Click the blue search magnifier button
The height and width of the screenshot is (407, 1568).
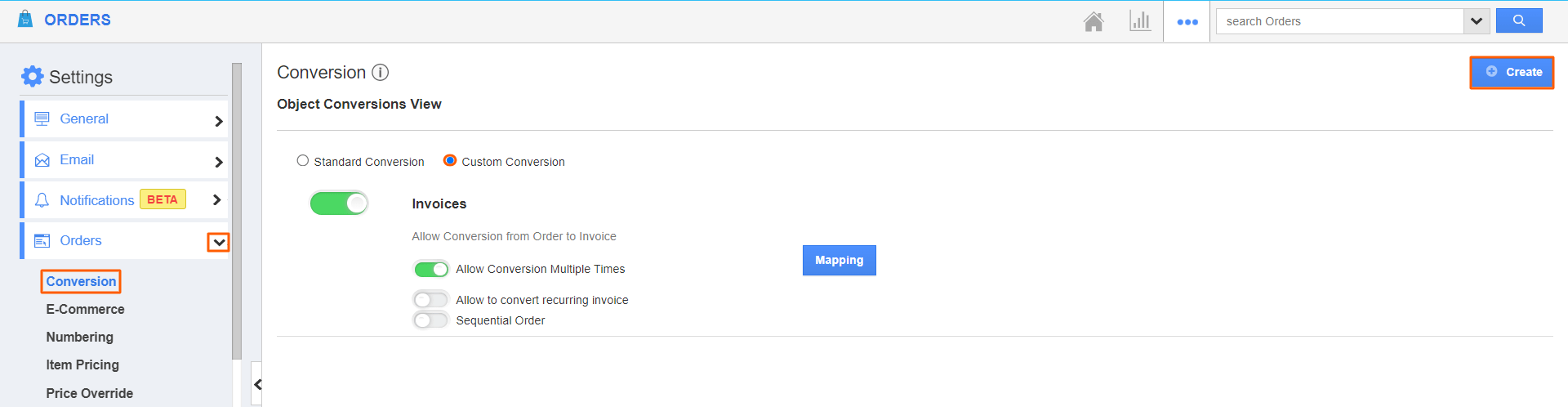[1518, 21]
